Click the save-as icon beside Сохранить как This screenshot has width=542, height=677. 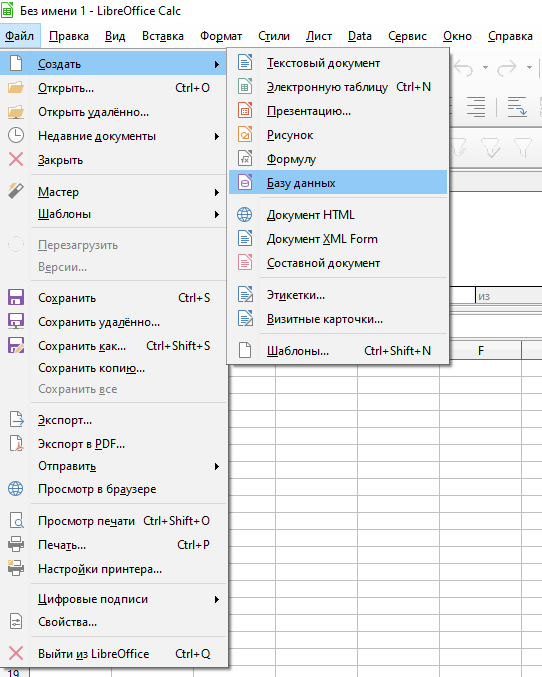click(x=16, y=345)
